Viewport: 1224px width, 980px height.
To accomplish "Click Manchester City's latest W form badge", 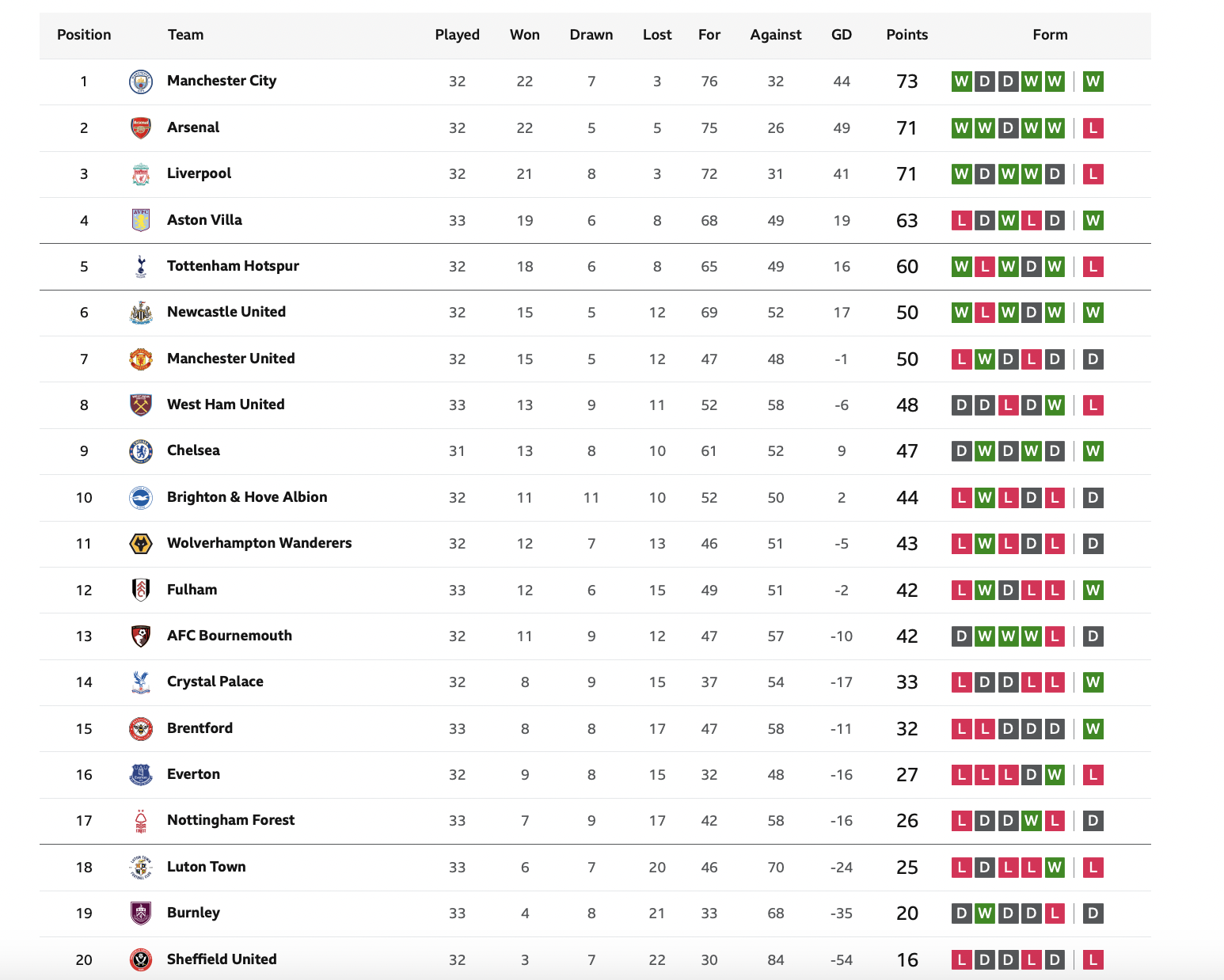I will (1093, 82).
